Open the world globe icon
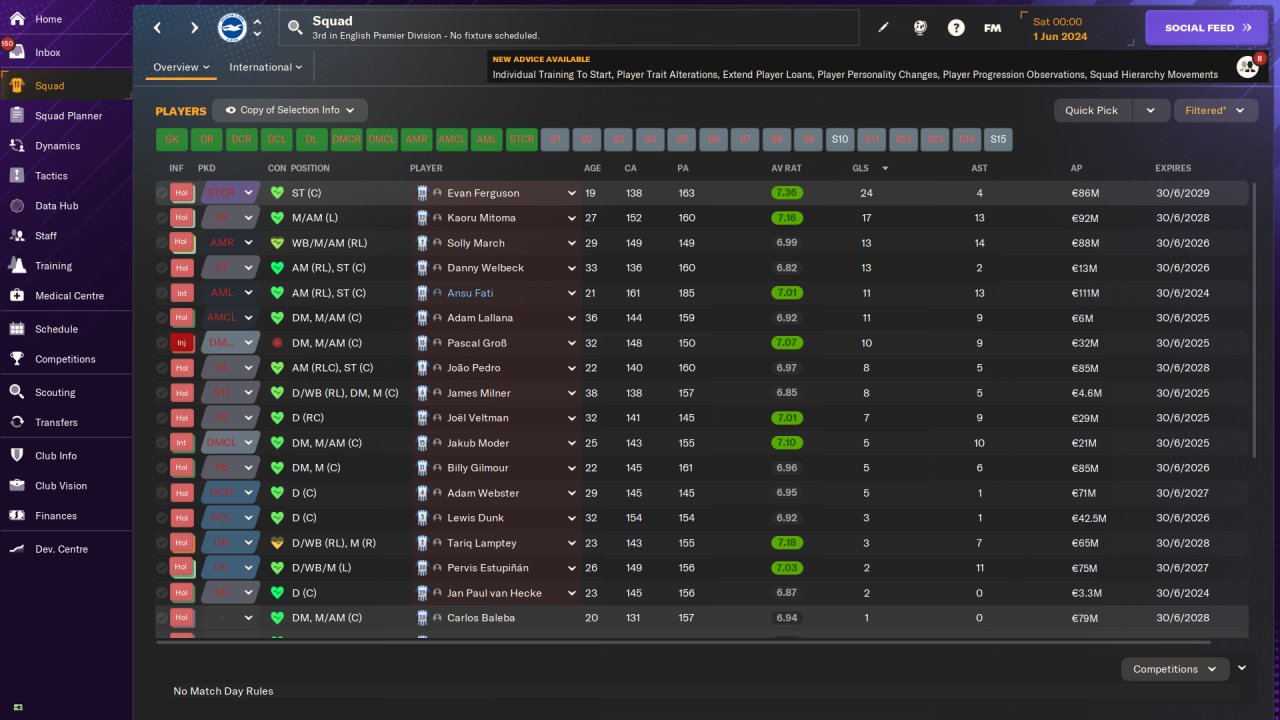Image resolution: width=1280 pixels, height=720 pixels. [x=920, y=28]
